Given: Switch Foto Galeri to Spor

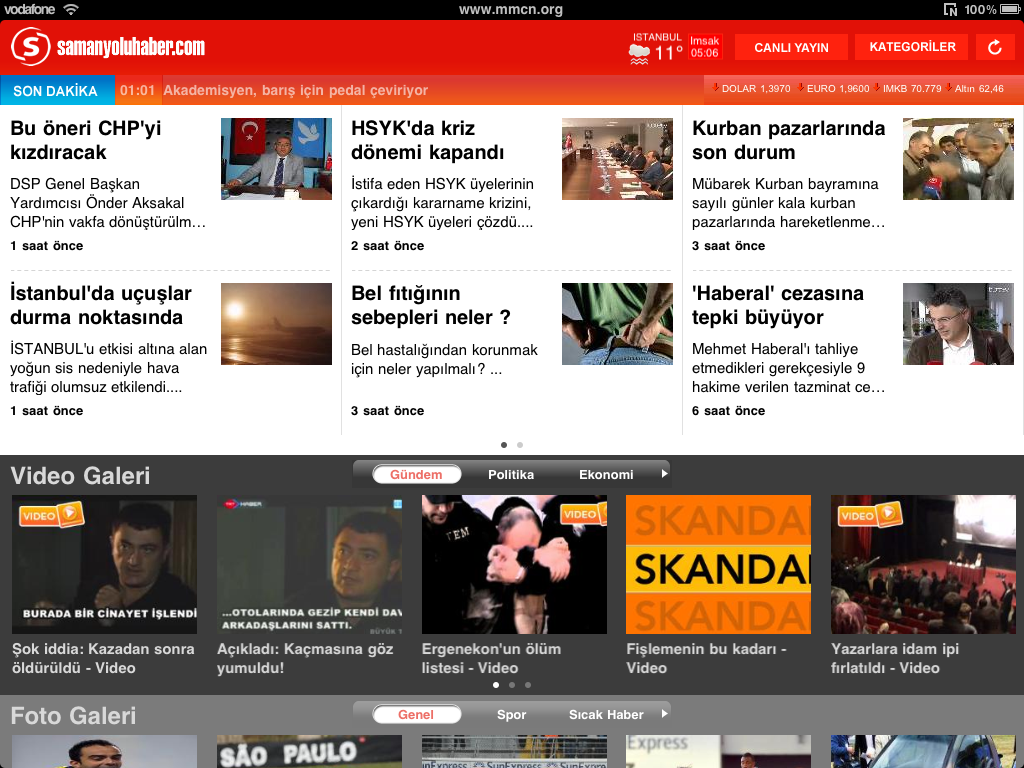Looking at the screenshot, I should click(511, 715).
